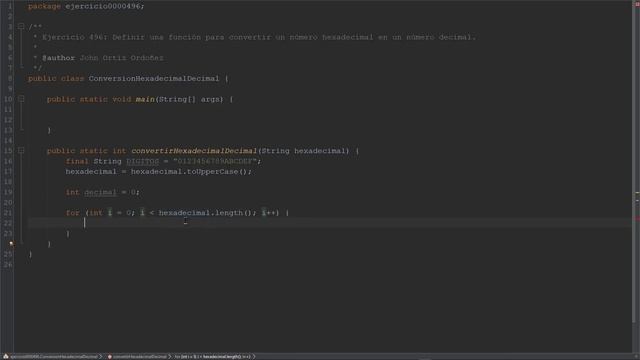Open the intention bulb icon at line 24
The width and height of the screenshot is (640, 360).
11,244
